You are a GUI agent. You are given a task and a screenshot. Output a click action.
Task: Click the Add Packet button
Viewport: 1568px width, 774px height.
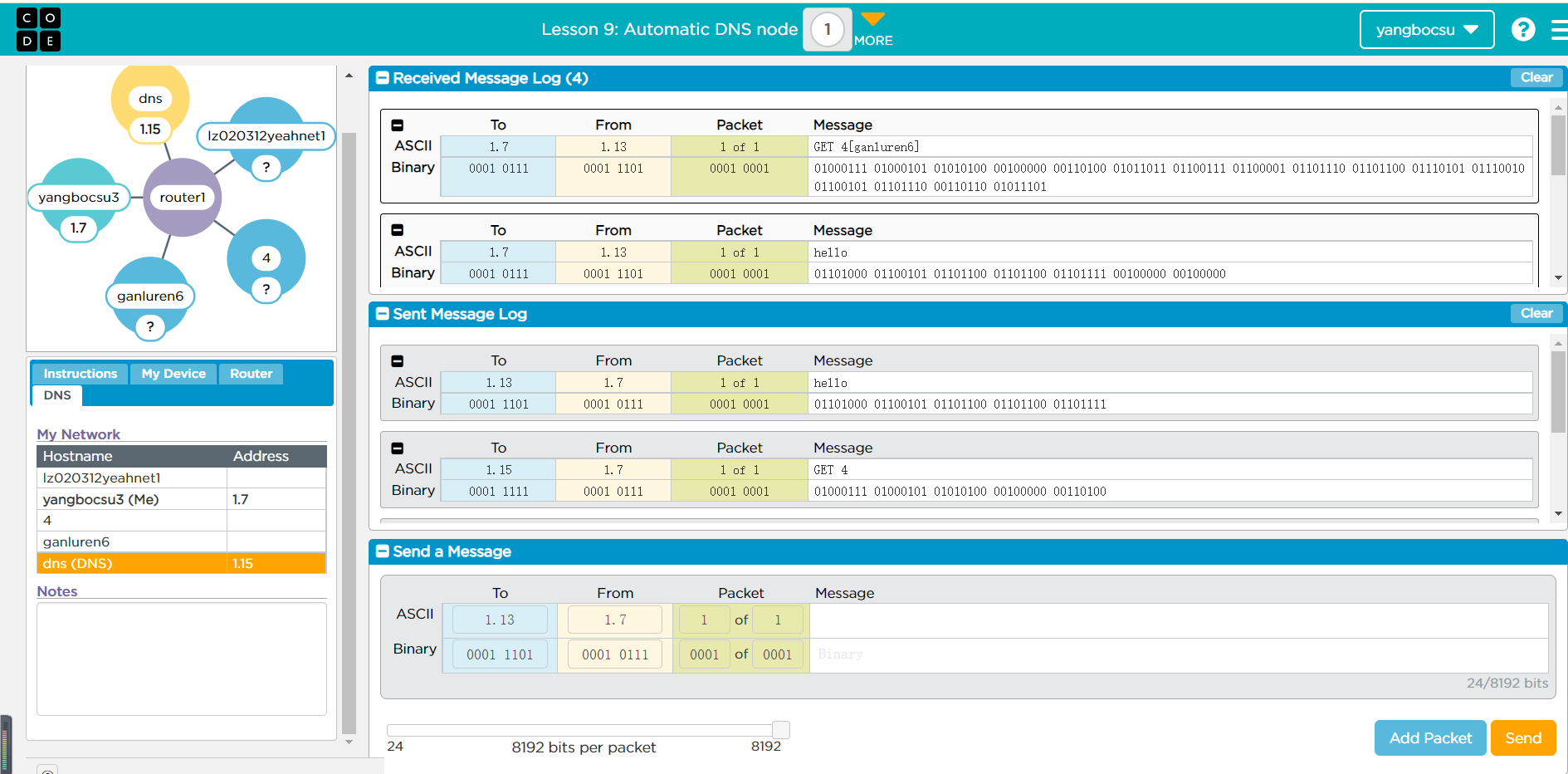(x=1430, y=737)
